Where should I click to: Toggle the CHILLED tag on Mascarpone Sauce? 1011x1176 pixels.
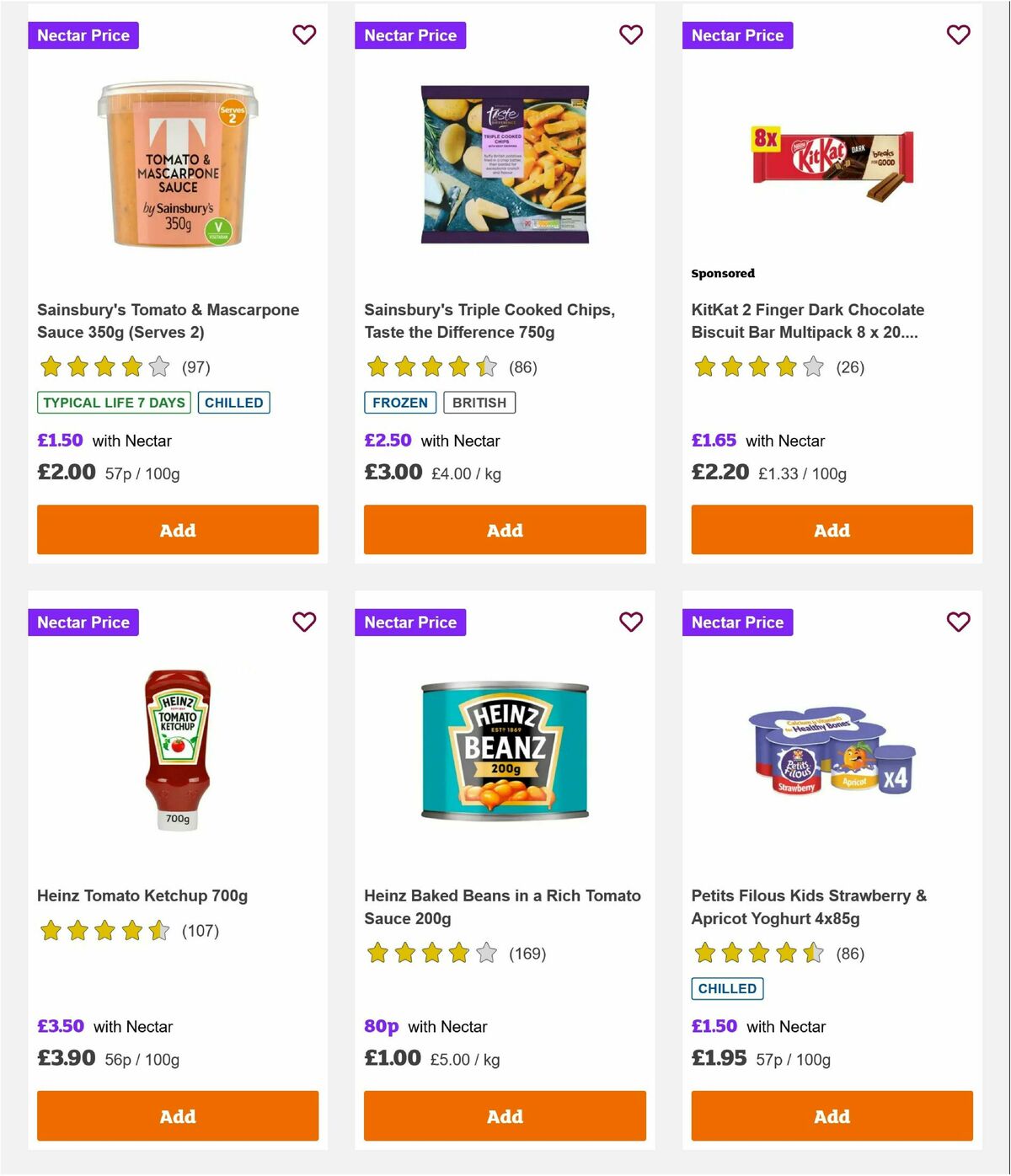(234, 403)
